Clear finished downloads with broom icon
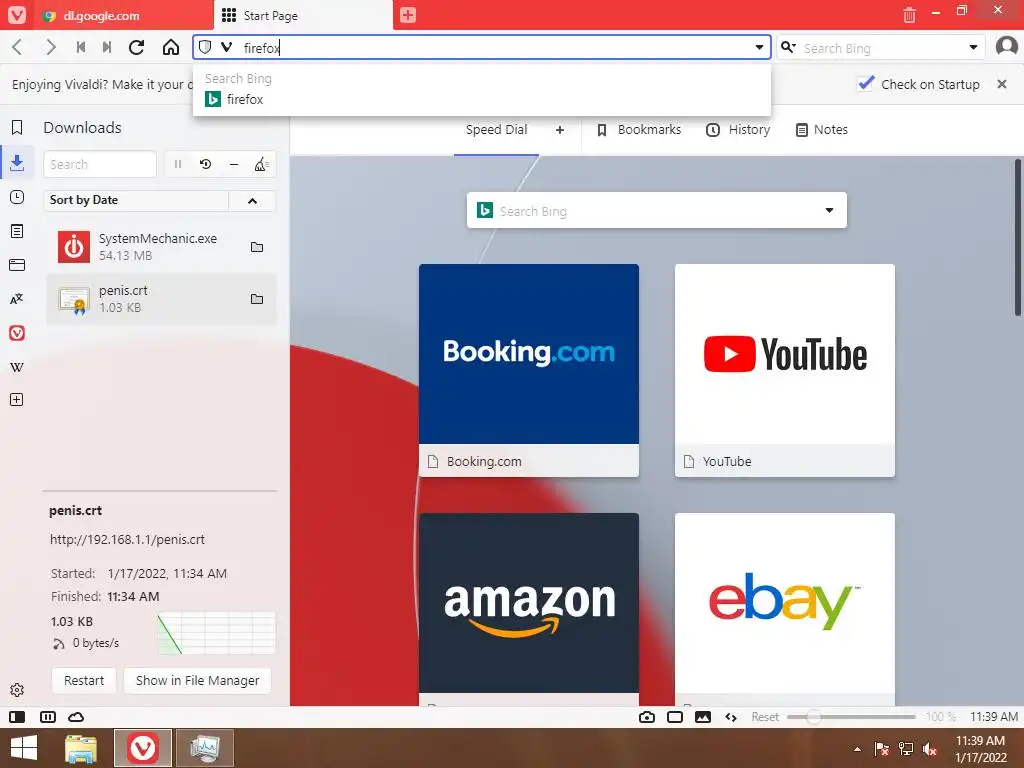The image size is (1024, 768). [x=261, y=165]
